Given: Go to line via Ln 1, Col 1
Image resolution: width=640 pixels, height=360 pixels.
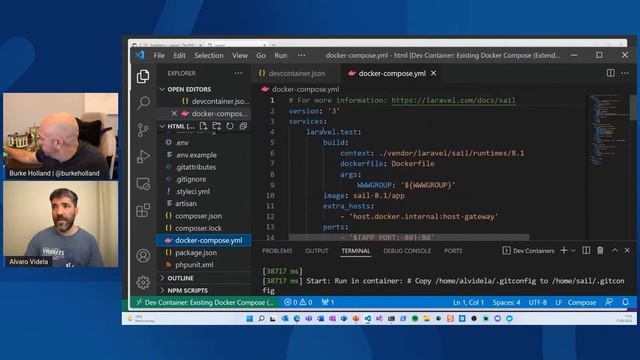Looking at the screenshot, I should click(x=468, y=302).
